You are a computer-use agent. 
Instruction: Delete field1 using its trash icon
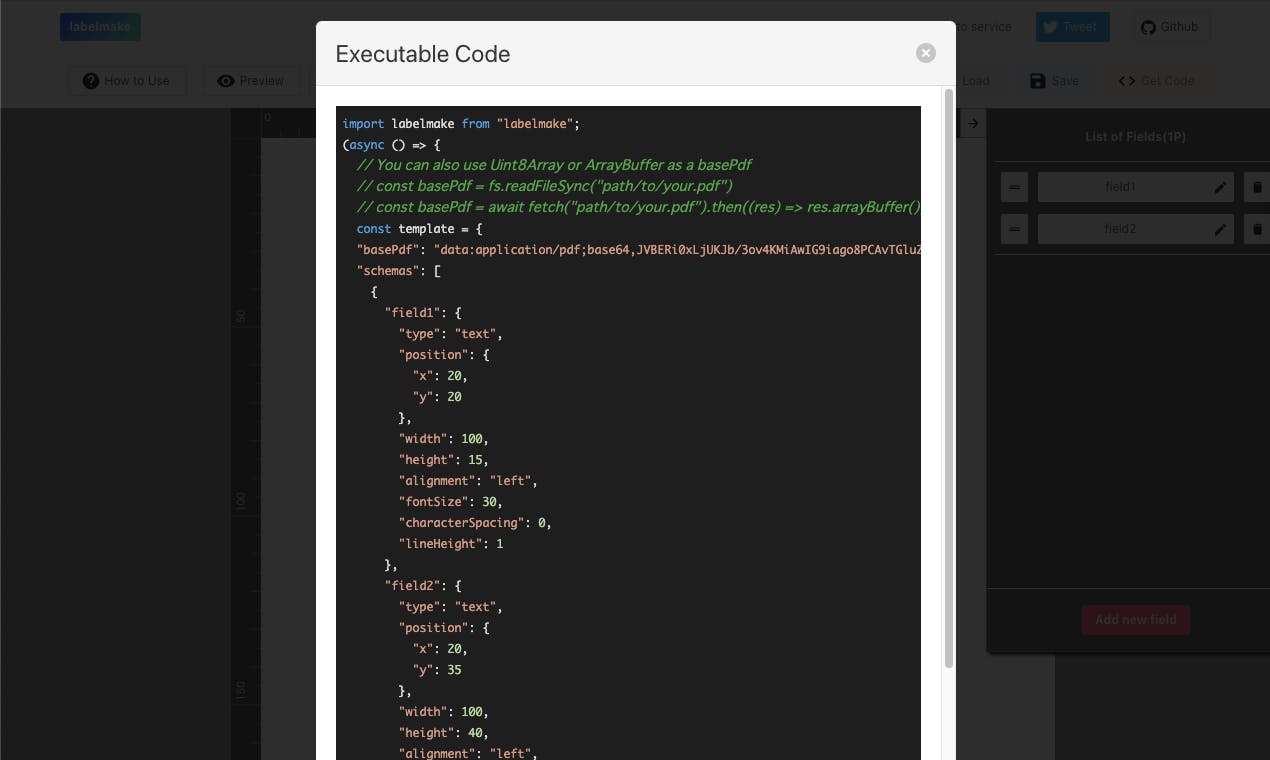tap(1257, 187)
